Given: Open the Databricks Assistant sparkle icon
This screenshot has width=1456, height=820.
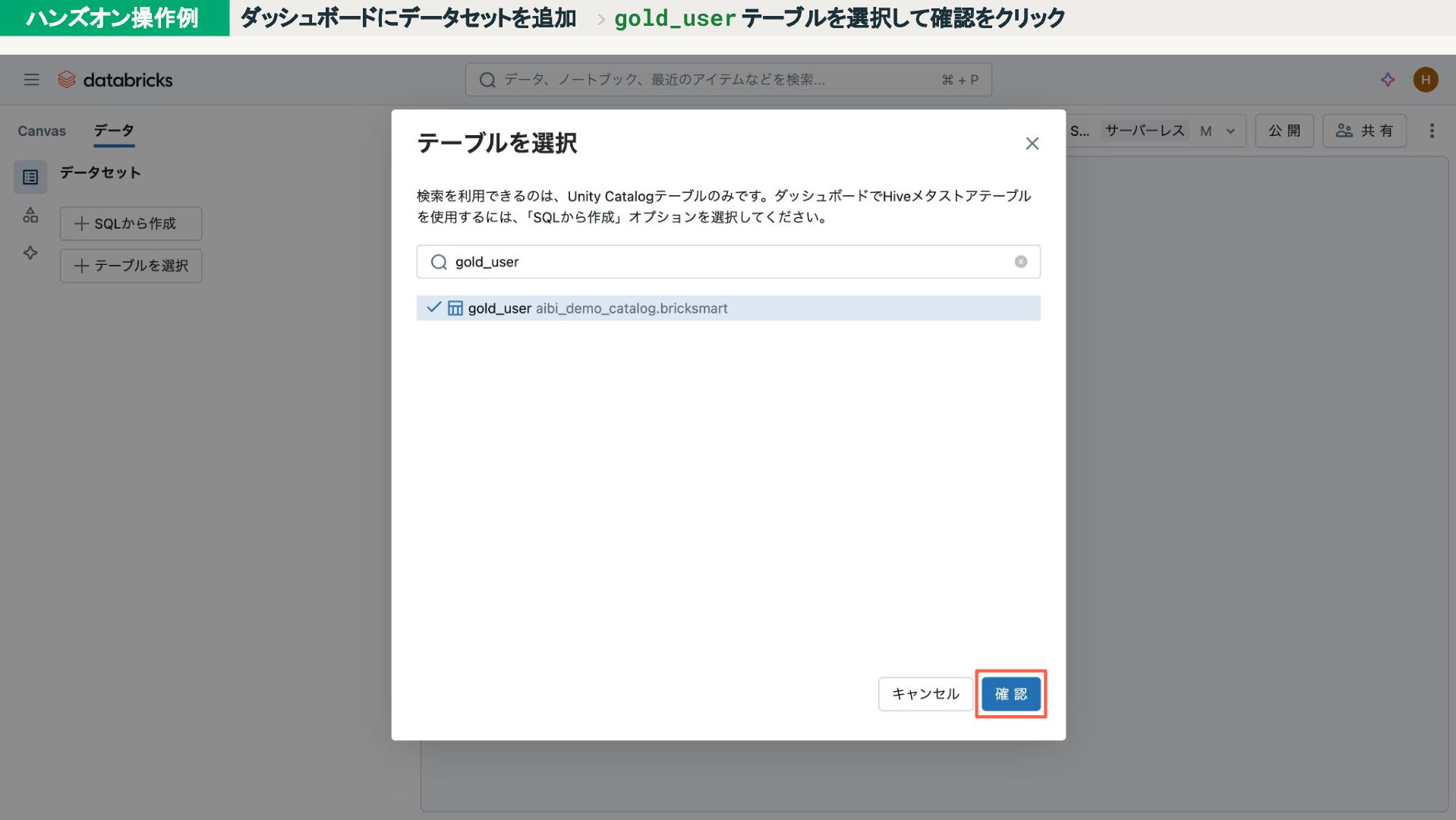Looking at the screenshot, I should (1388, 80).
